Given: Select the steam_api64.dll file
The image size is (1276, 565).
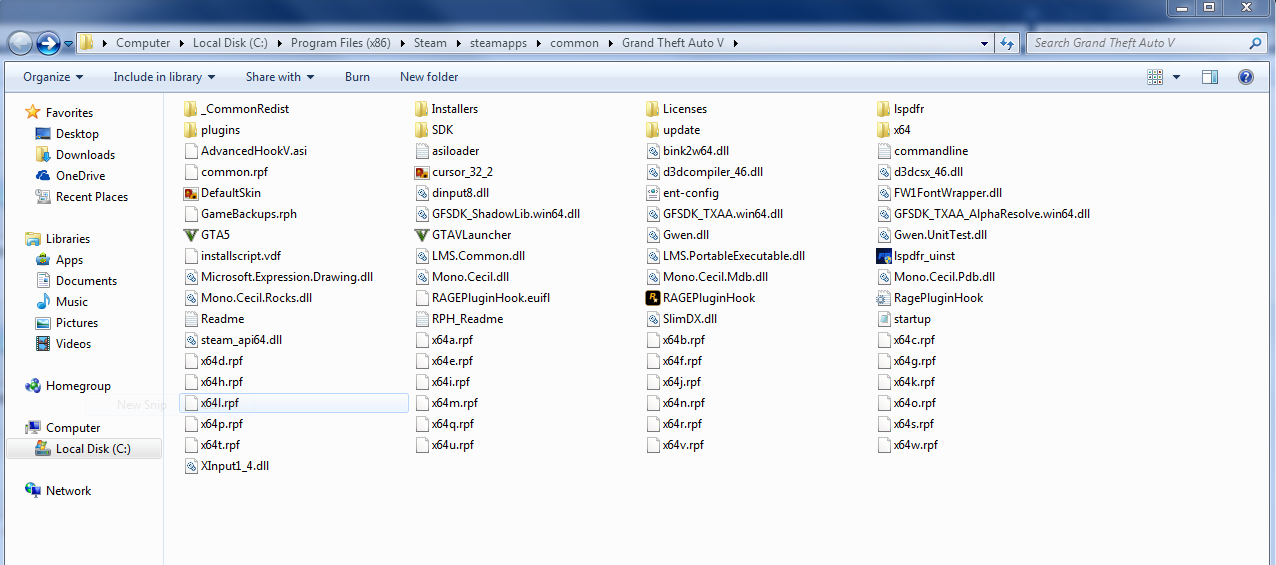Looking at the screenshot, I should pos(233,340).
